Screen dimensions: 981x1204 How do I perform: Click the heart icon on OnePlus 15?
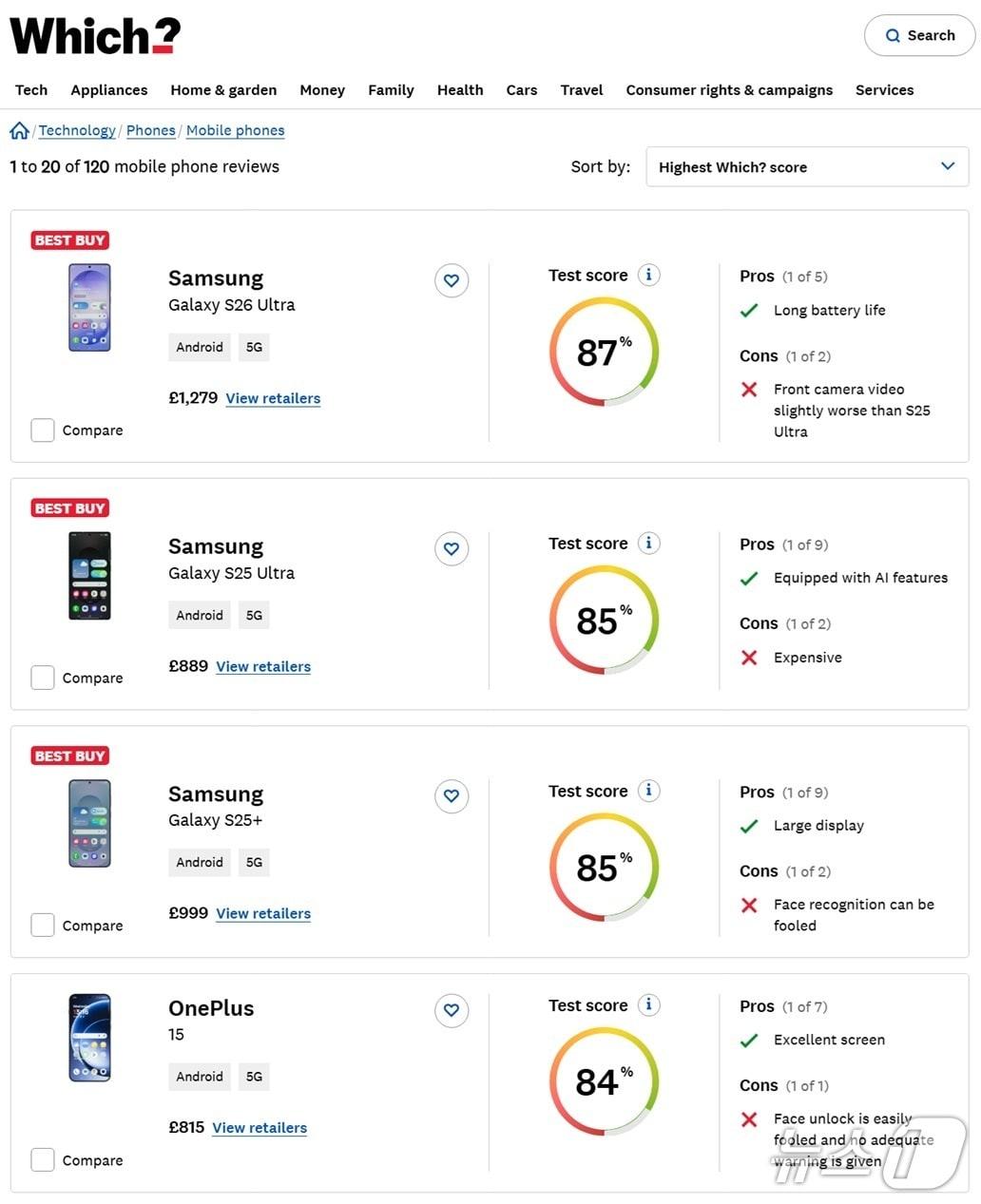(x=451, y=1010)
